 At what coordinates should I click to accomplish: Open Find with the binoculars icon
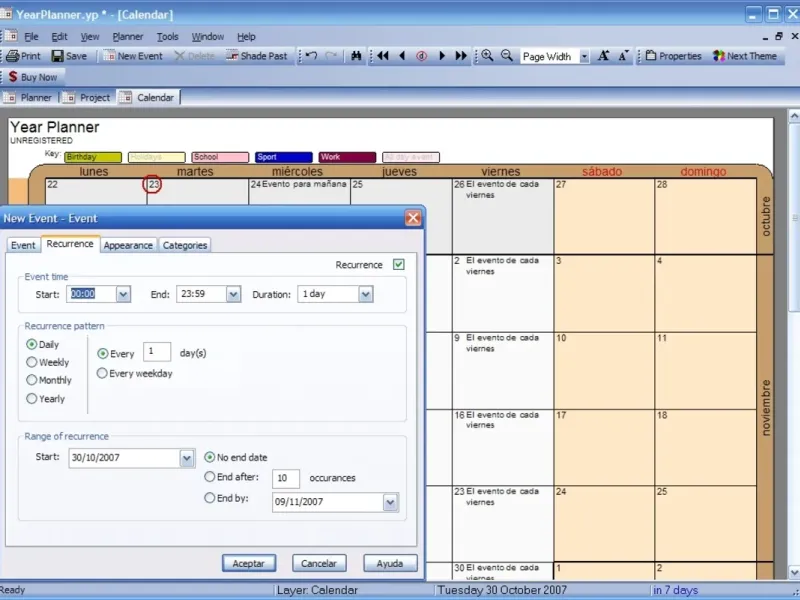coord(356,56)
